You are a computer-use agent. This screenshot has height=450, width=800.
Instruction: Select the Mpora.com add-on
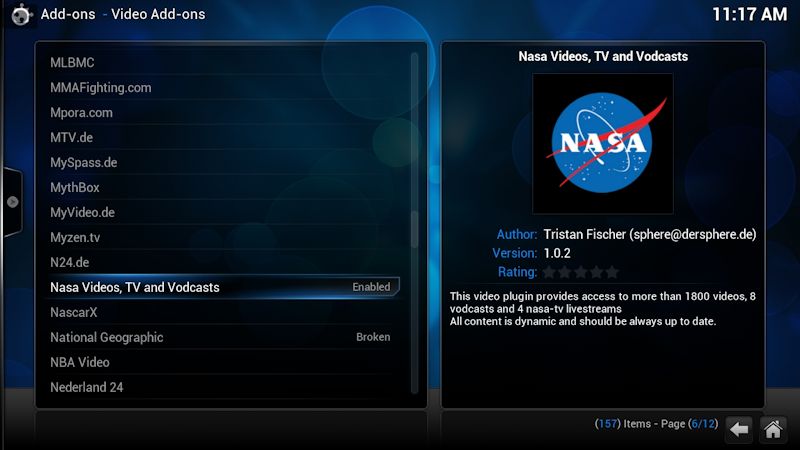(224, 113)
